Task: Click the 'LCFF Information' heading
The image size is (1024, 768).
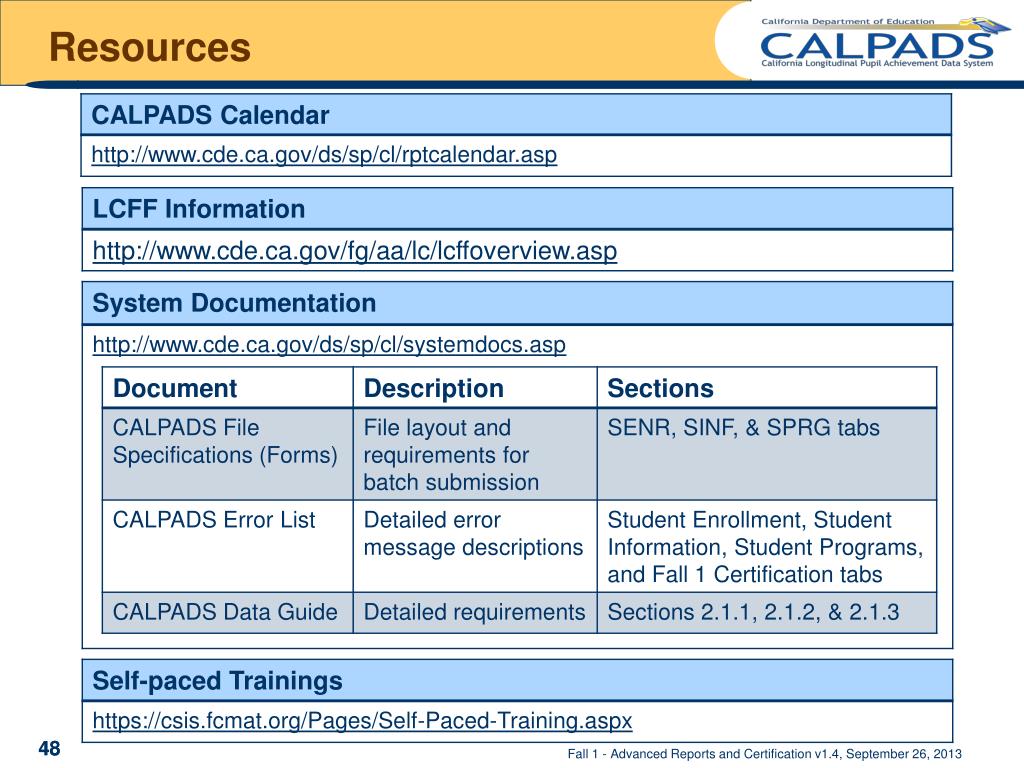Action: click(x=199, y=209)
